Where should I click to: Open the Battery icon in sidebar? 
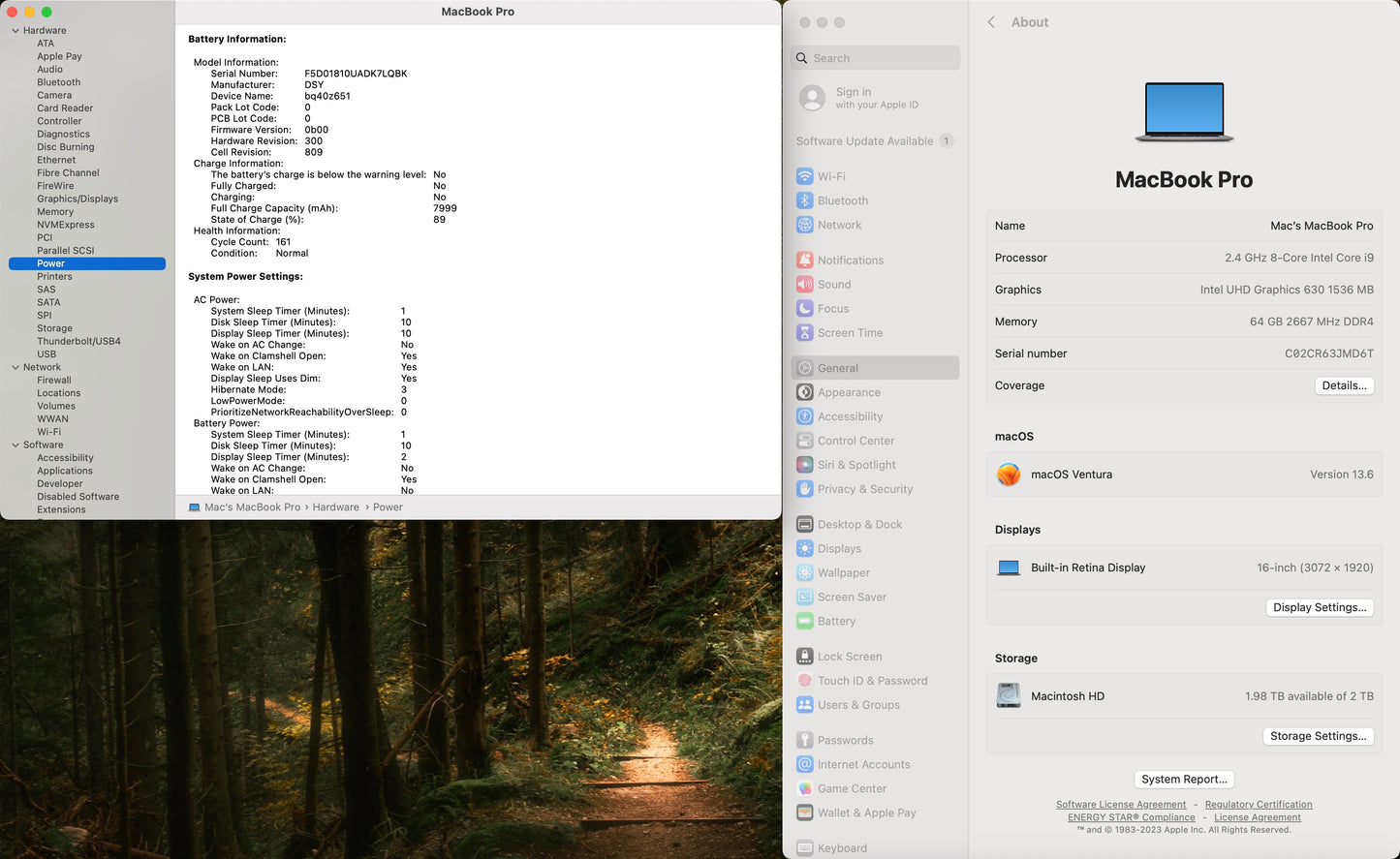[804, 621]
